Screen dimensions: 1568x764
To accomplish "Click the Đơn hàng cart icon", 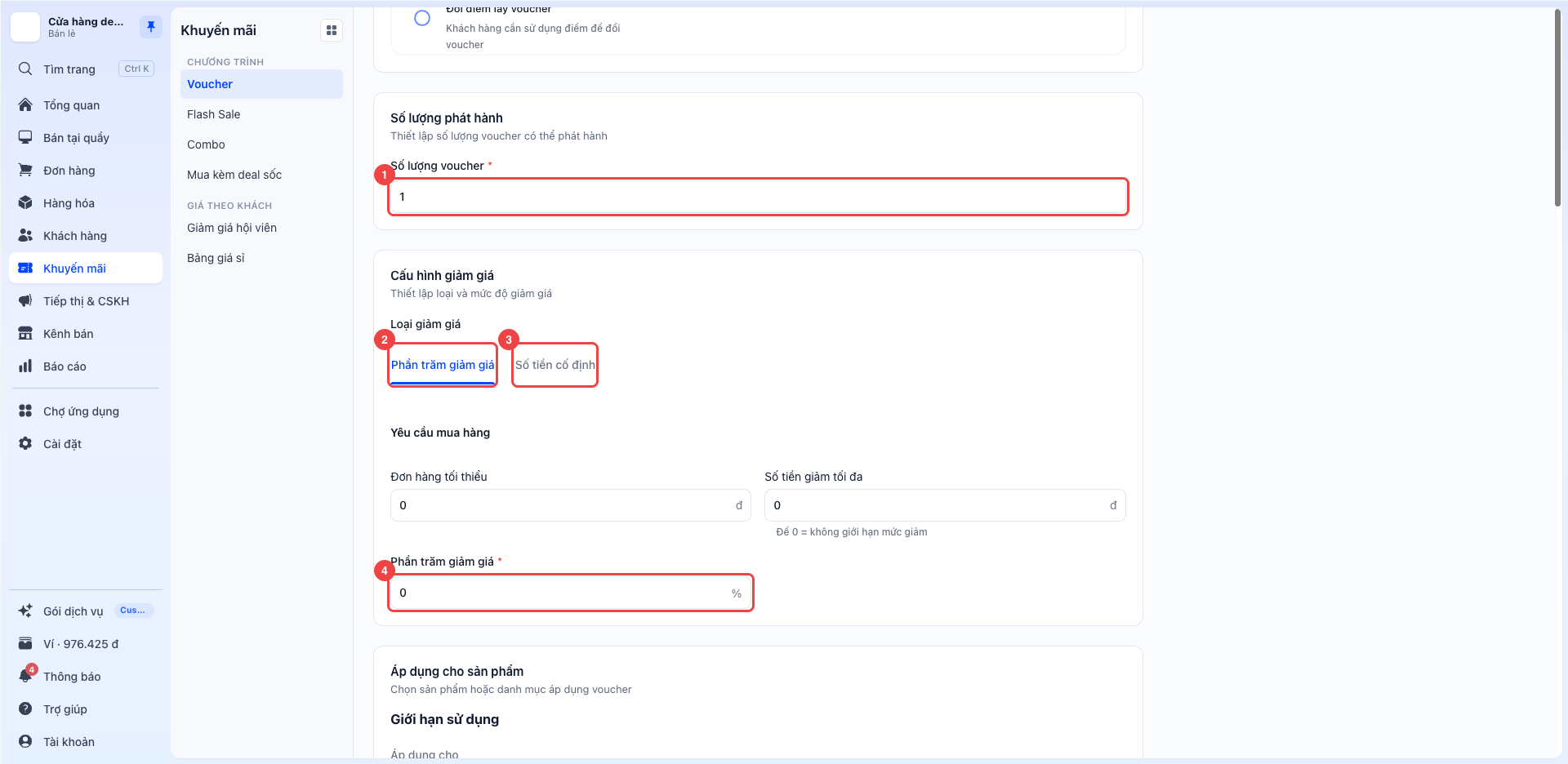I will pos(25,170).
